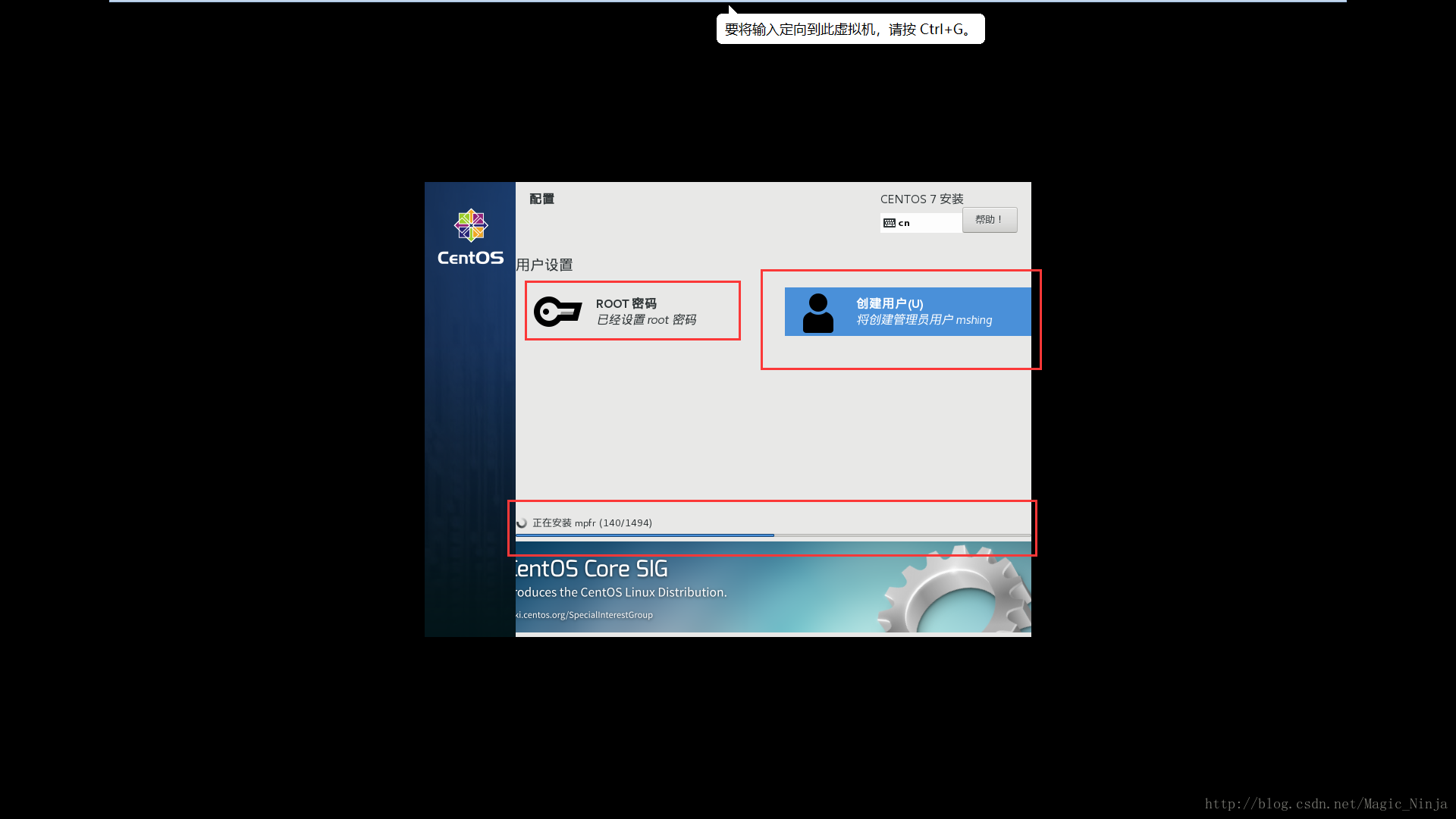The height and width of the screenshot is (819, 1456).
Task: Open the 帮助！ help button
Action: pos(990,220)
